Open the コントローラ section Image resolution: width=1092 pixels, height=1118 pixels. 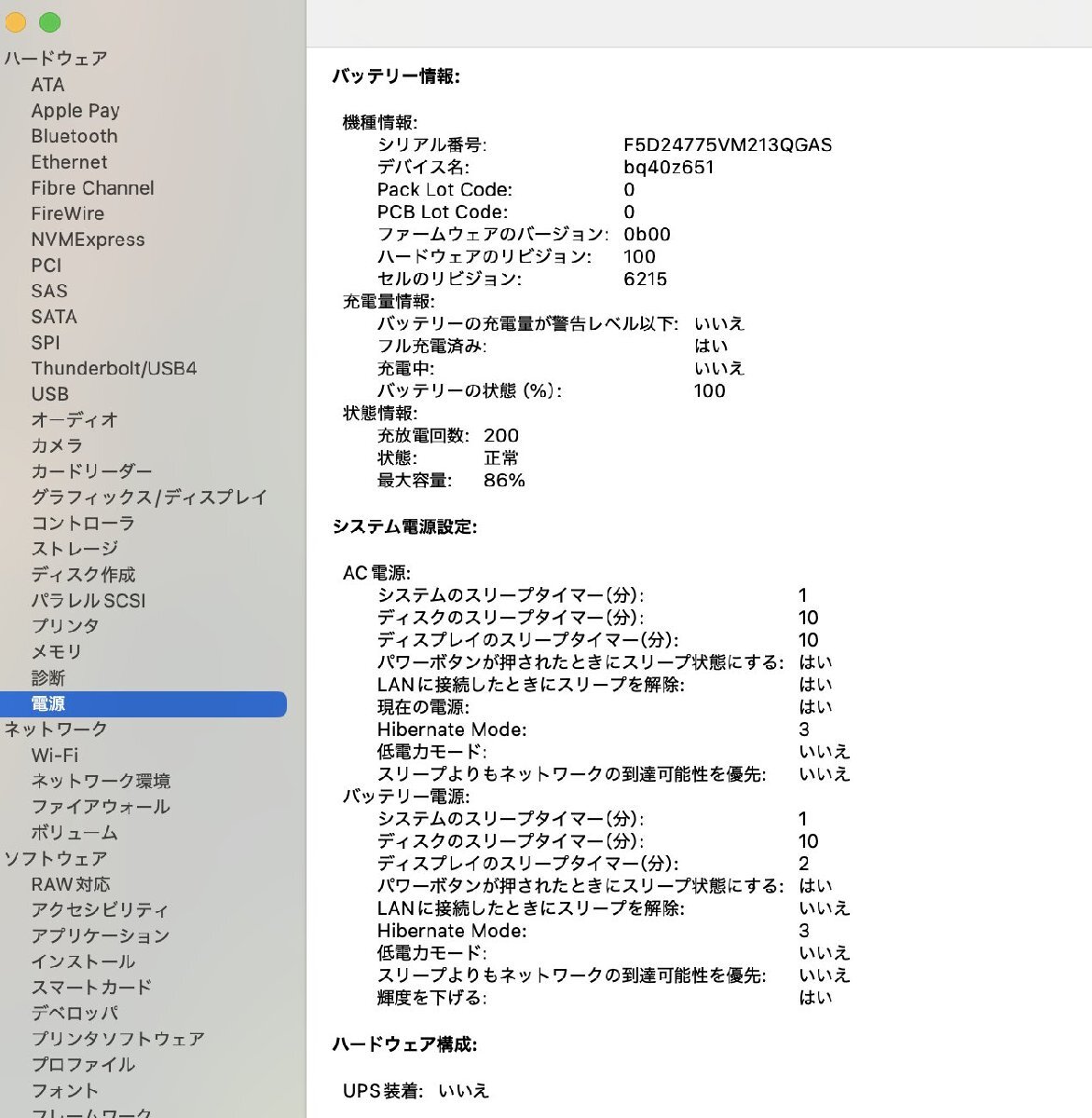pos(83,523)
